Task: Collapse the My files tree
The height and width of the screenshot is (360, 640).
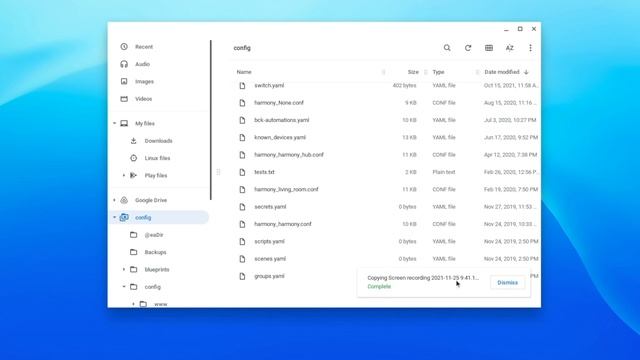Action: point(114,123)
